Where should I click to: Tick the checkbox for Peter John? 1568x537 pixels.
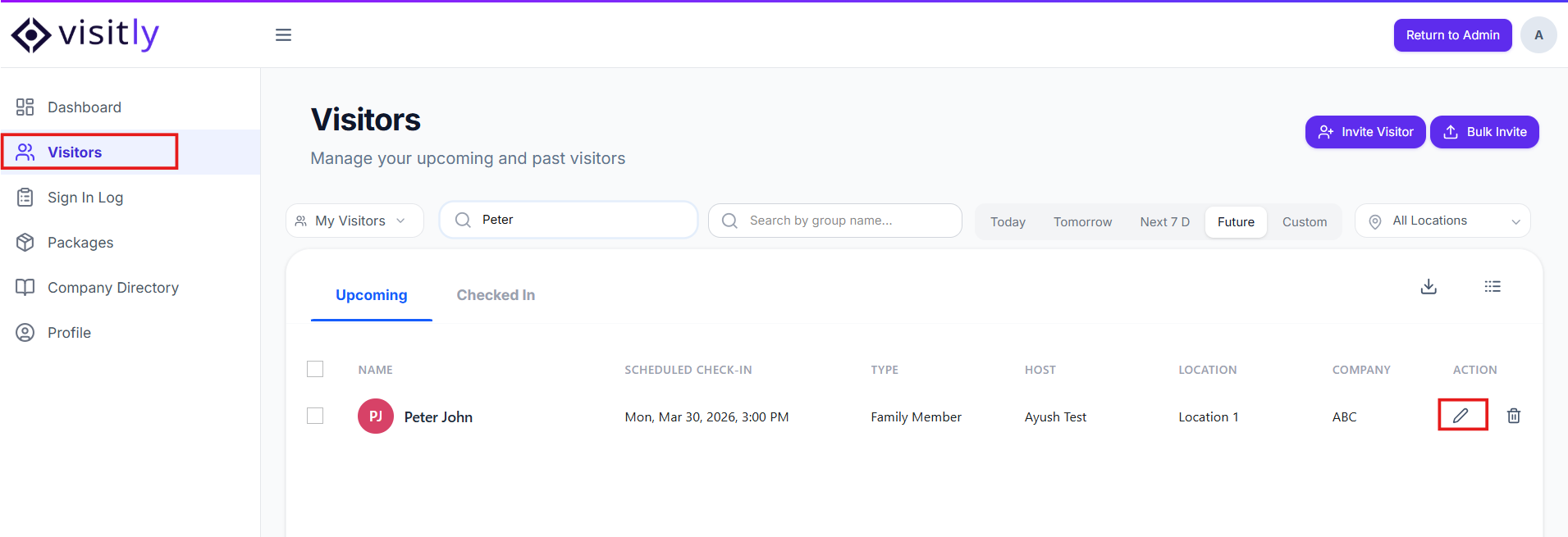pyautogui.click(x=315, y=416)
